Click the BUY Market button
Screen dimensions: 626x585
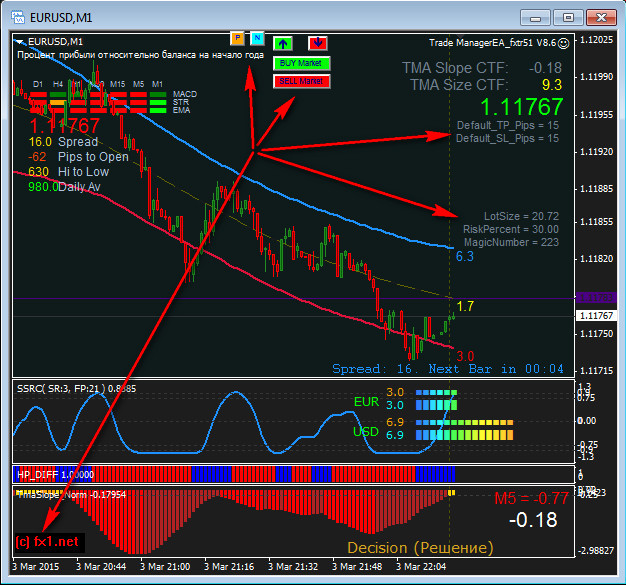(x=302, y=63)
